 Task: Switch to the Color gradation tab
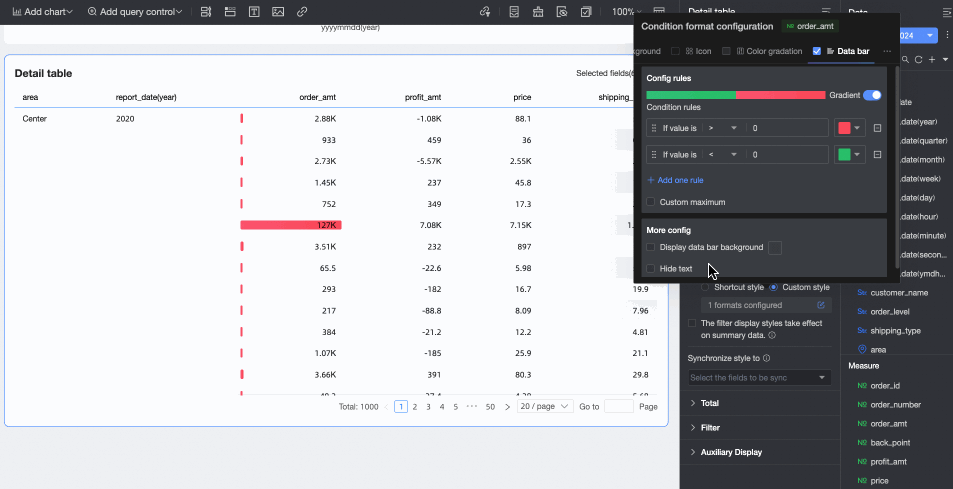[769, 52]
